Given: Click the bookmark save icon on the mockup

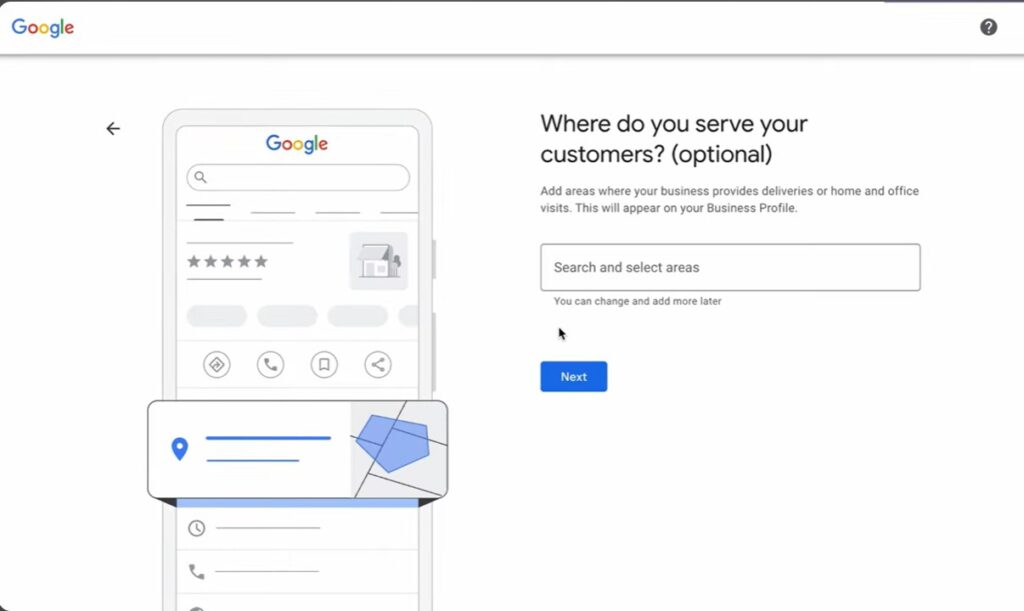Looking at the screenshot, I should (323, 364).
